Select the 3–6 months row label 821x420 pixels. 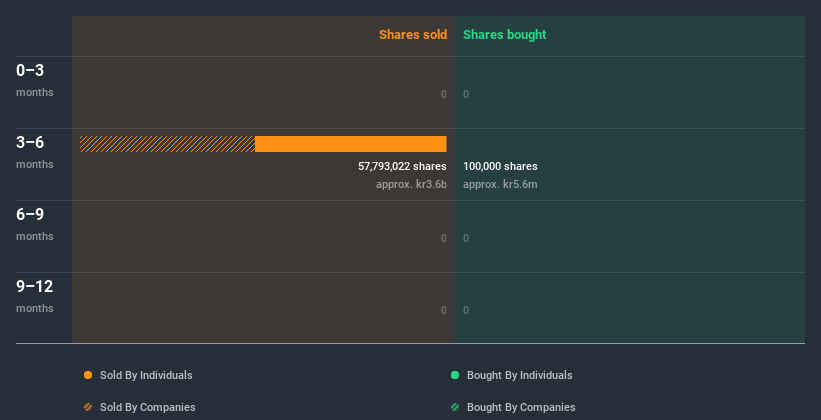pyautogui.click(x=35, y=152)
